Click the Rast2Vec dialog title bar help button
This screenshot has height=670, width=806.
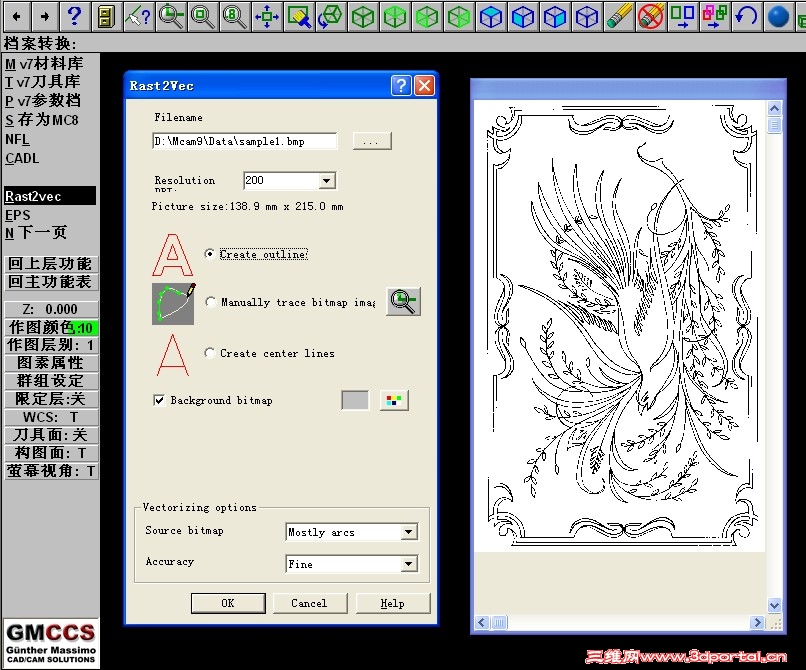pyautogui.click(x=401, y=85)
